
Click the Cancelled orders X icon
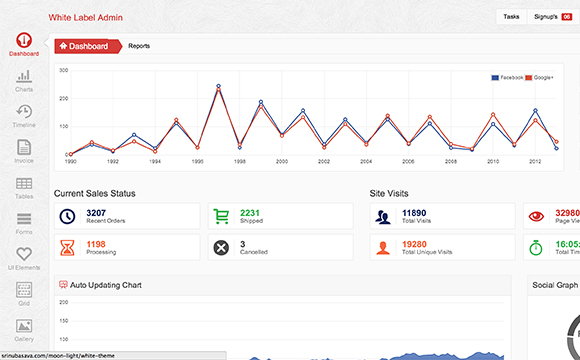pyautogui.click(x=221, y=248)
